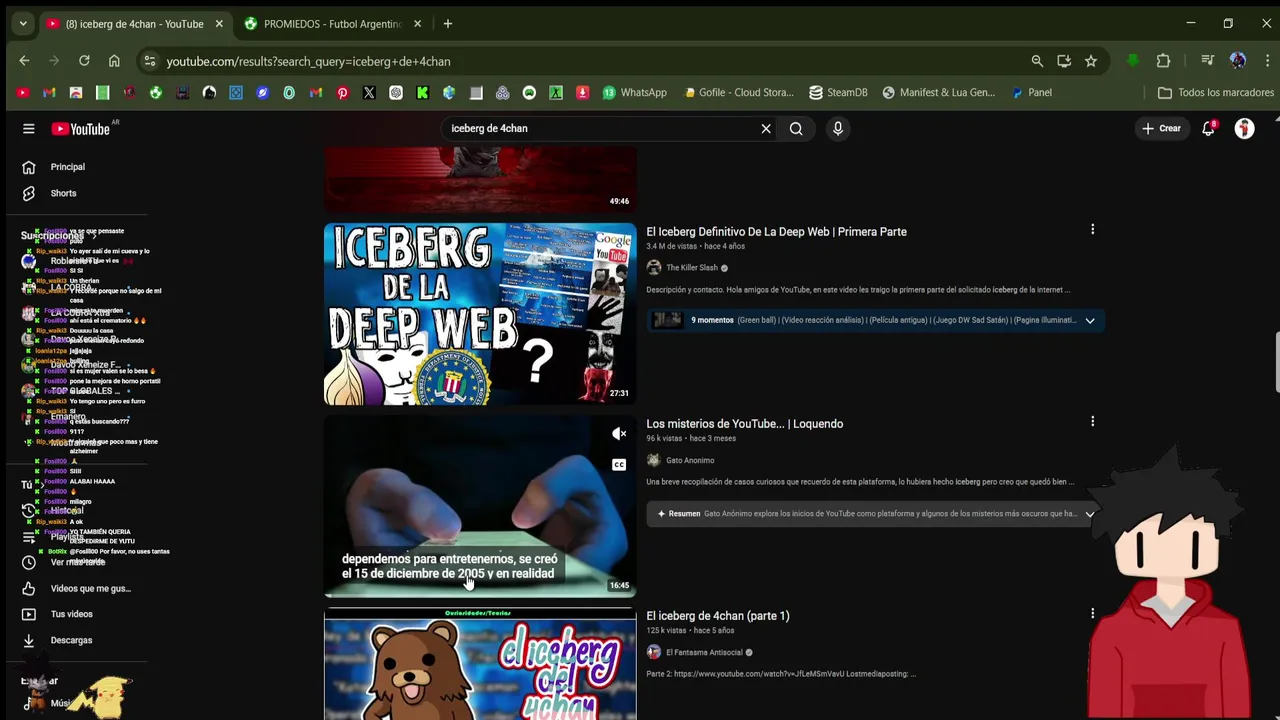
Task: Click the browser address bar URL
Action: (x=308, y=61)
